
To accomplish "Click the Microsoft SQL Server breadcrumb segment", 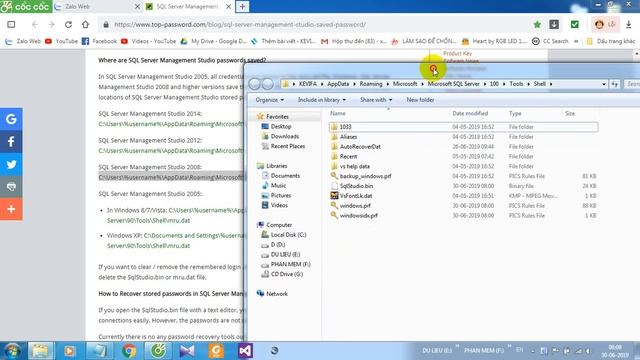I will coord(453,84).
